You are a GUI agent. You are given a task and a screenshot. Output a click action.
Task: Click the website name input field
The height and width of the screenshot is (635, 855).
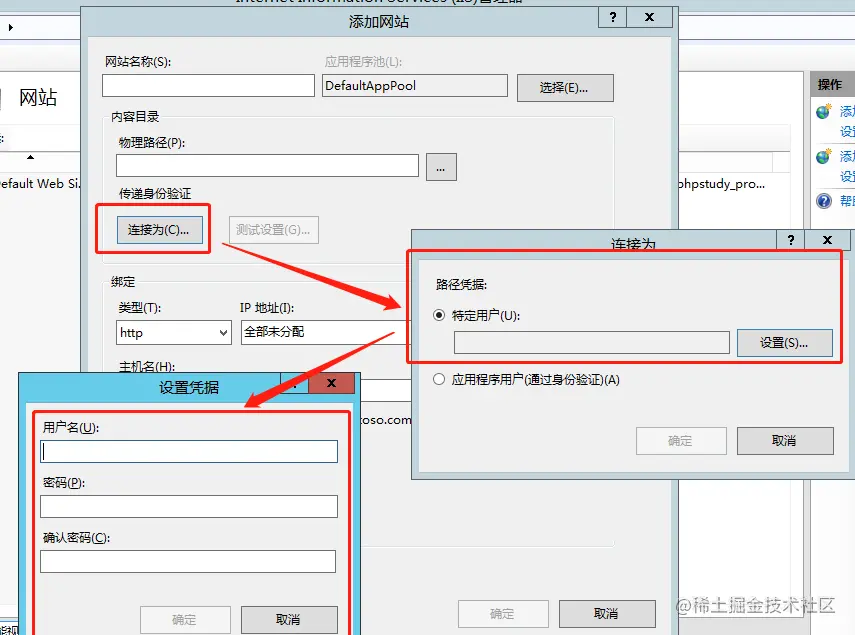pos(208,86)
